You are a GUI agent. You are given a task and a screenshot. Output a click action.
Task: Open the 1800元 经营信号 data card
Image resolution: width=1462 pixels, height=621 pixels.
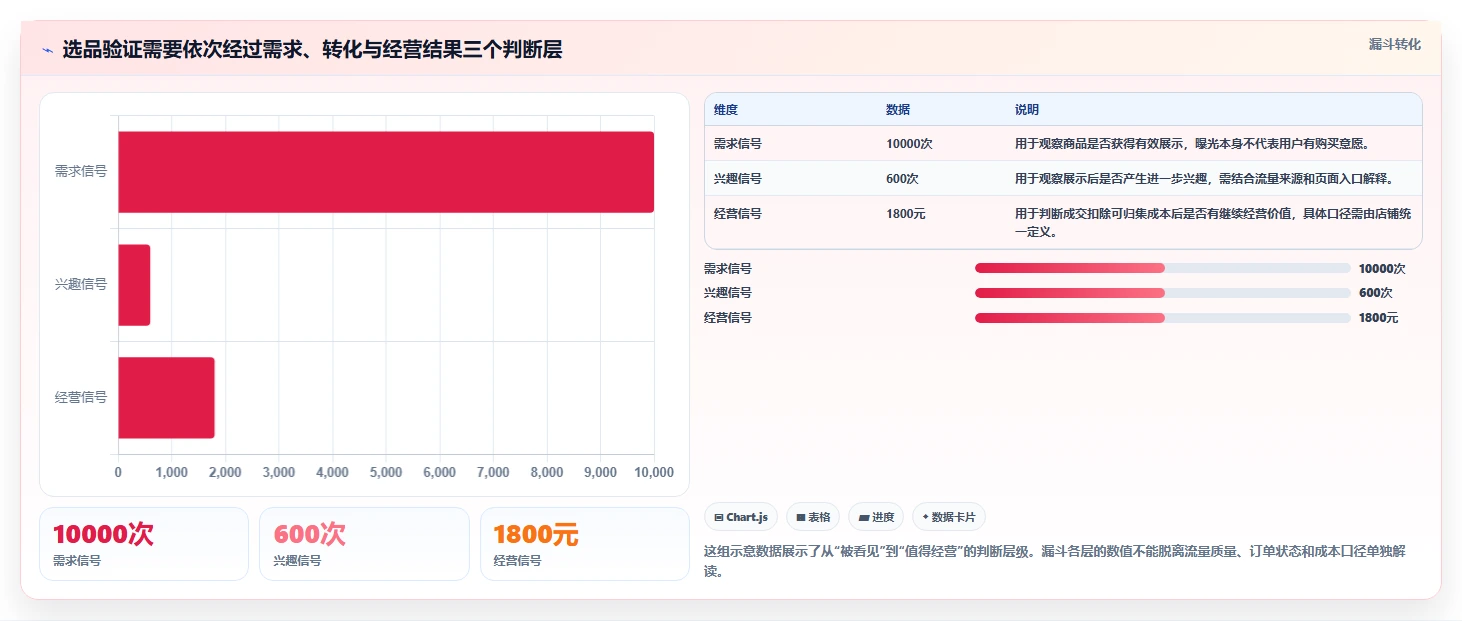pos(585,544)
